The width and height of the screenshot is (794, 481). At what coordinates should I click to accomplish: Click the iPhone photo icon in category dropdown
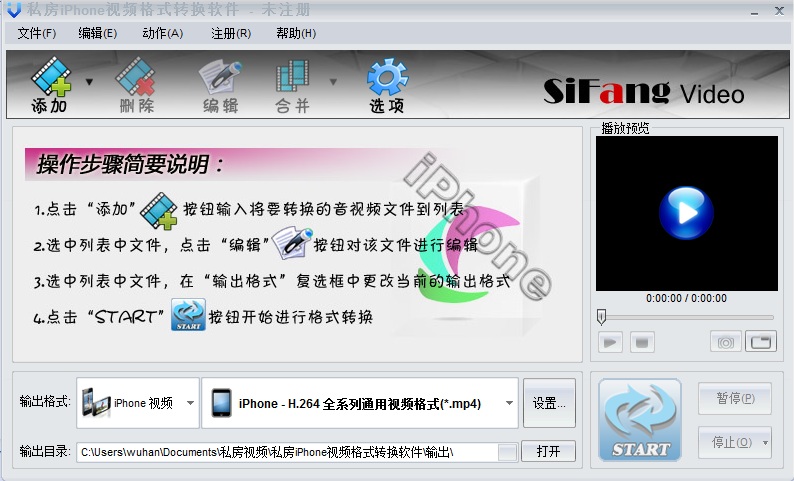pos(96,403)
